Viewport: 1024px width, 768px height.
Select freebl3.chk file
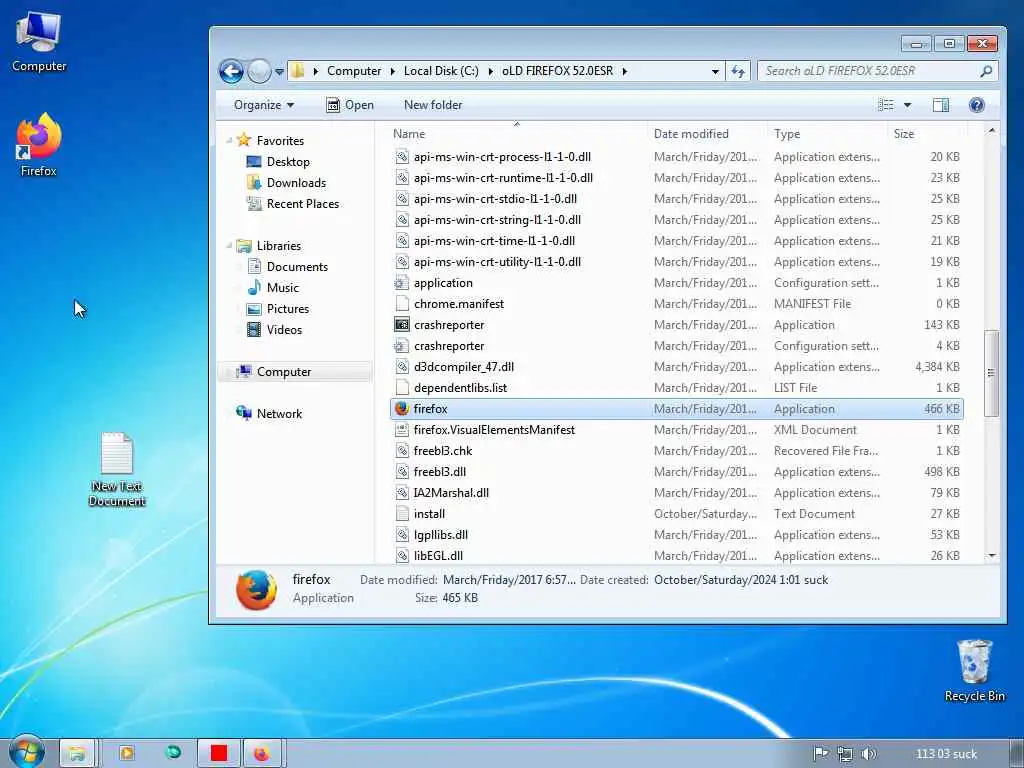click(443, 451)
